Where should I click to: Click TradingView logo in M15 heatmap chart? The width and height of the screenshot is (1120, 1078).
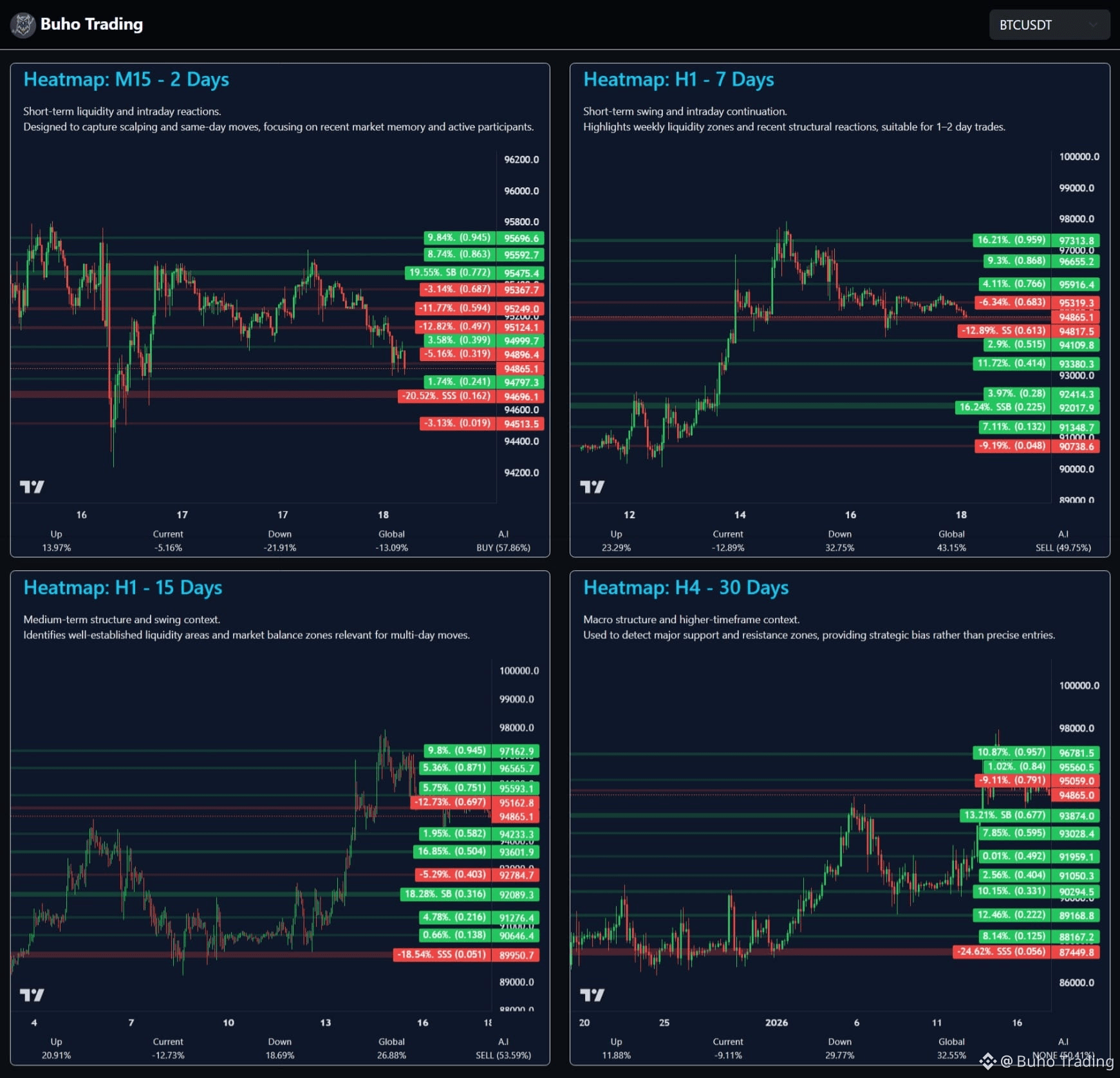tap(32, 487)
